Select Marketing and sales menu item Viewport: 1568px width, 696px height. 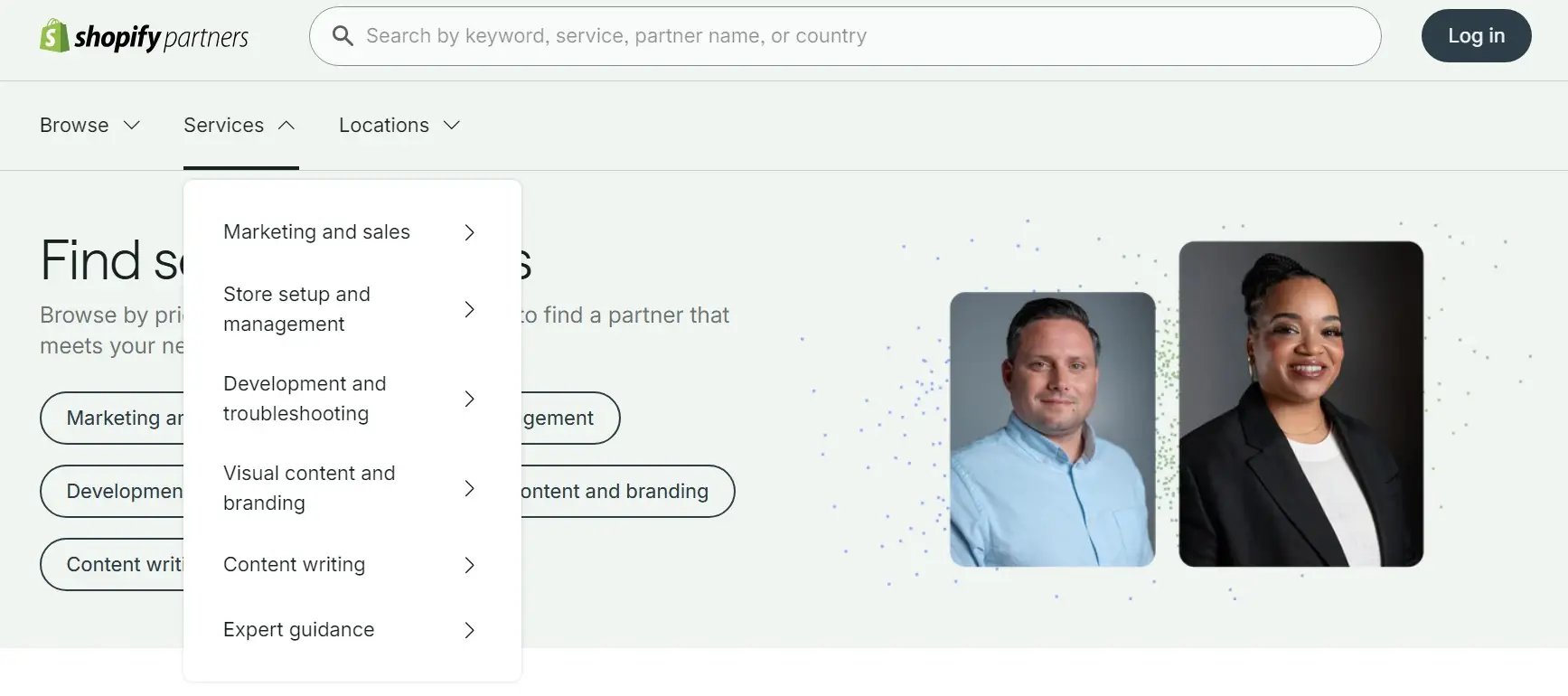pos(316,232)
